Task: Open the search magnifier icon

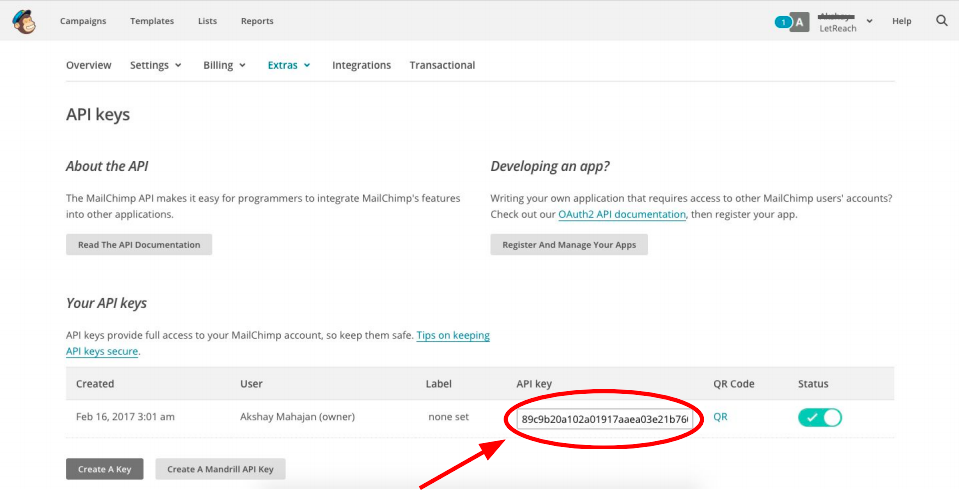Action: tap(941, 21)
